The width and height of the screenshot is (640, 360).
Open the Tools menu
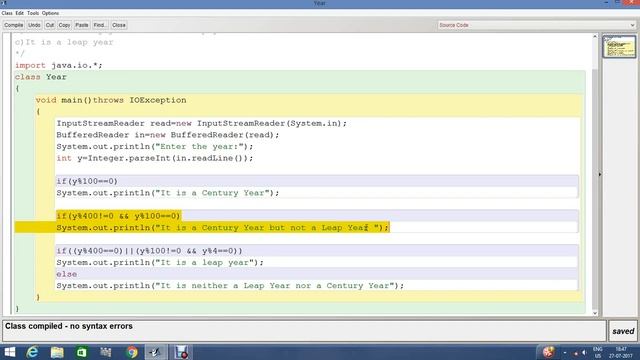click(33, 13)
